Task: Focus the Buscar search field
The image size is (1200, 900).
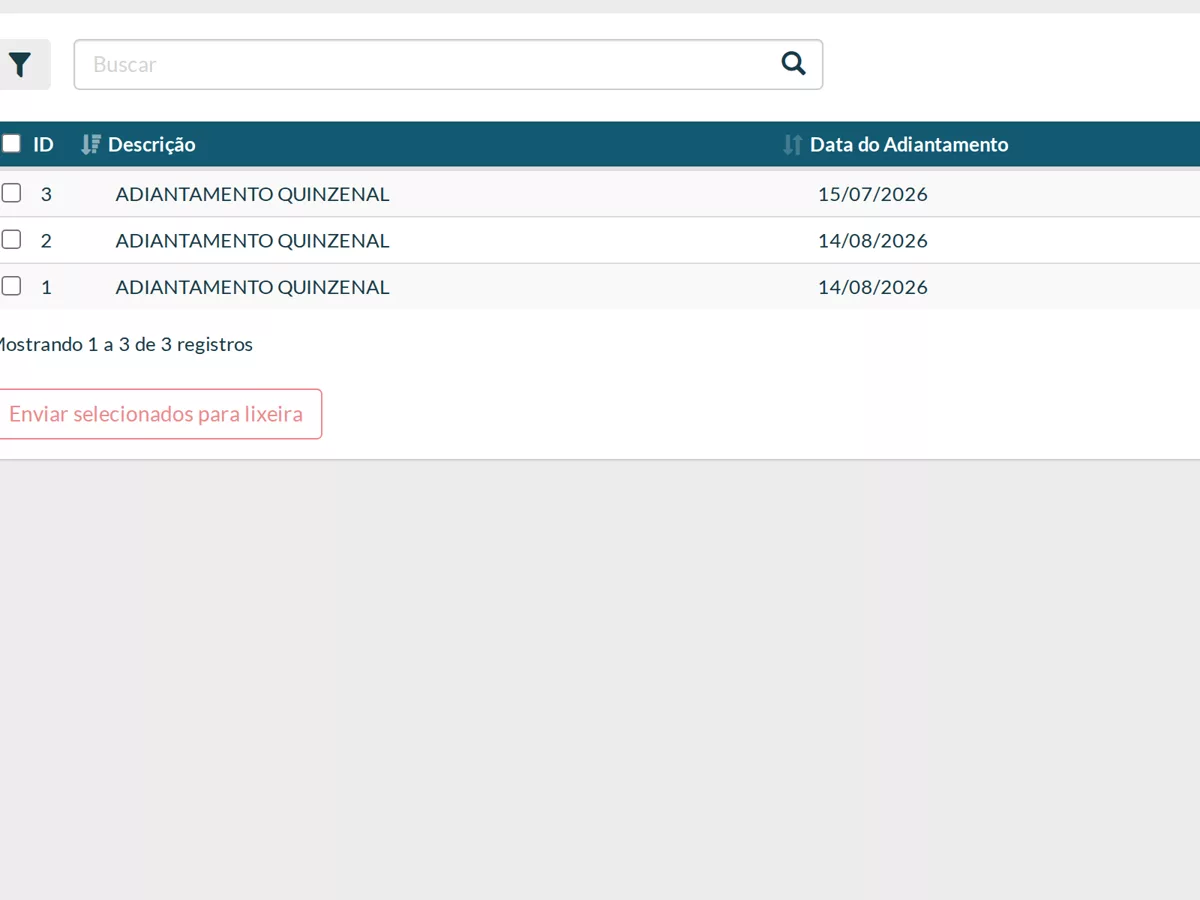Action: [448, 65]
